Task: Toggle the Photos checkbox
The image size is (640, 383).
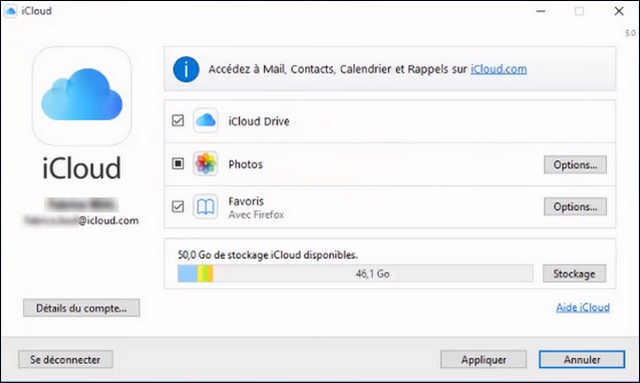Action: pyautogui.click(x=178, y=163)
